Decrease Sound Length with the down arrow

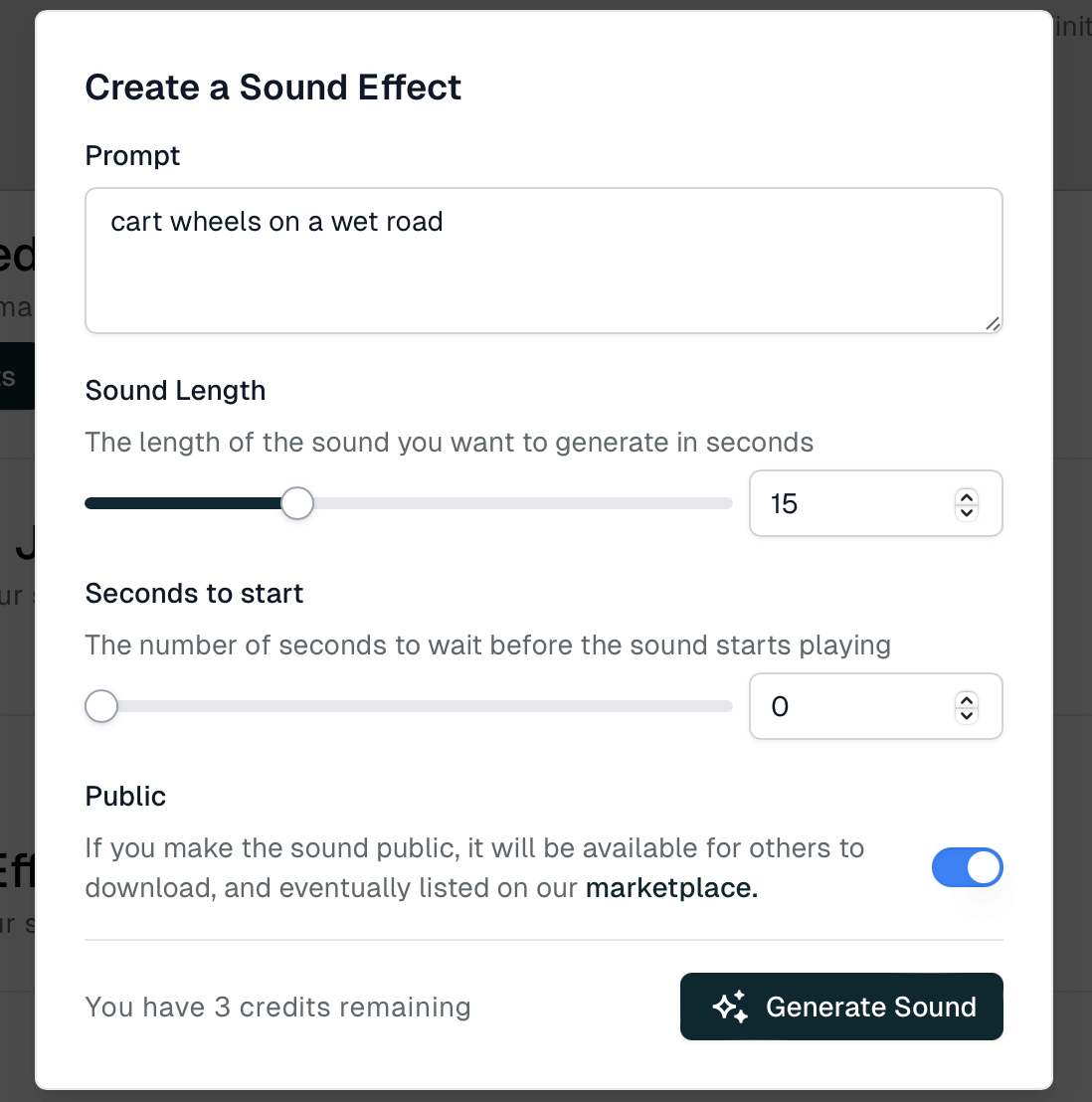[967, 512]
